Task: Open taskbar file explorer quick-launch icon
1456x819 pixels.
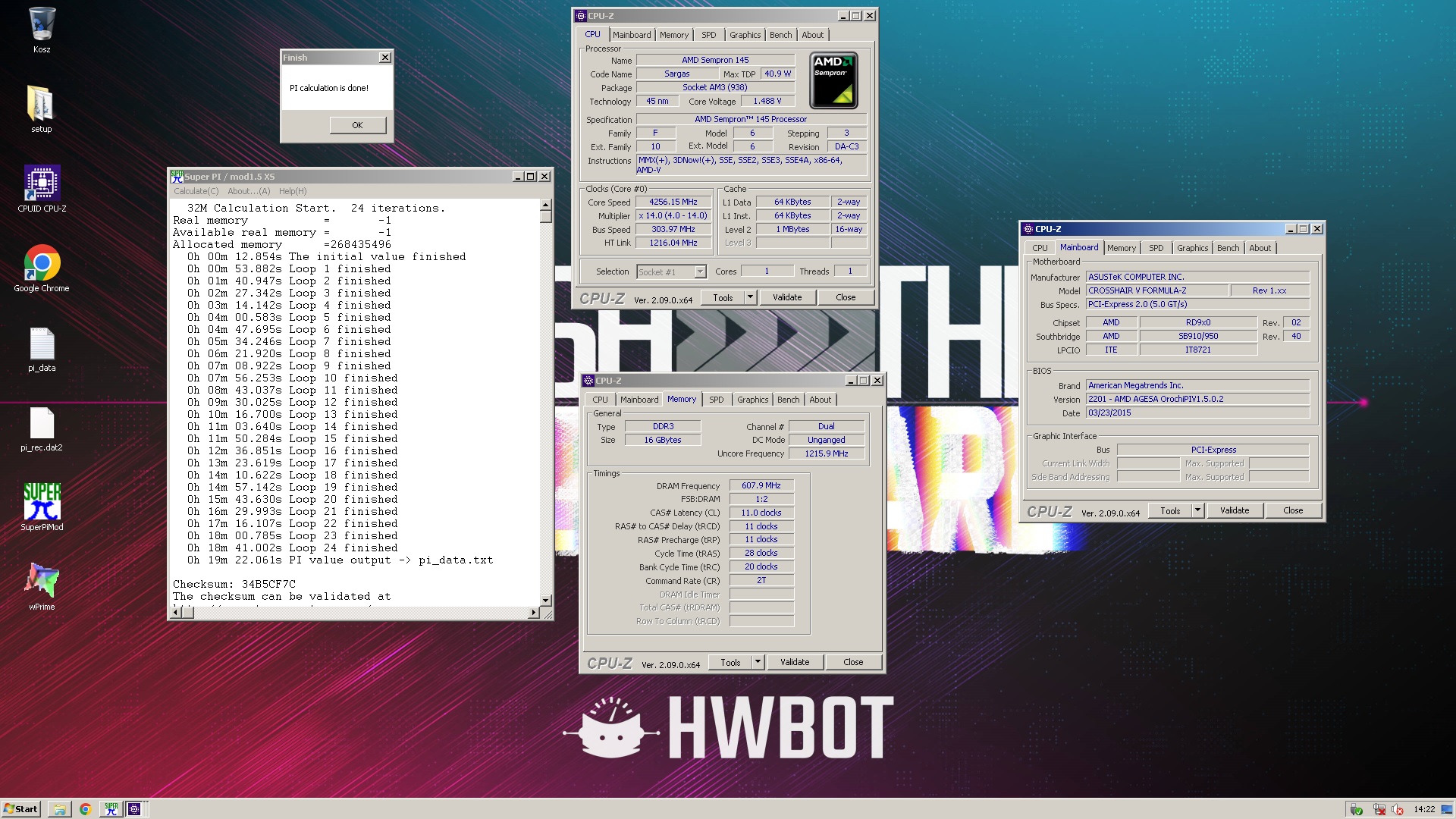Action: coord(59,809)
